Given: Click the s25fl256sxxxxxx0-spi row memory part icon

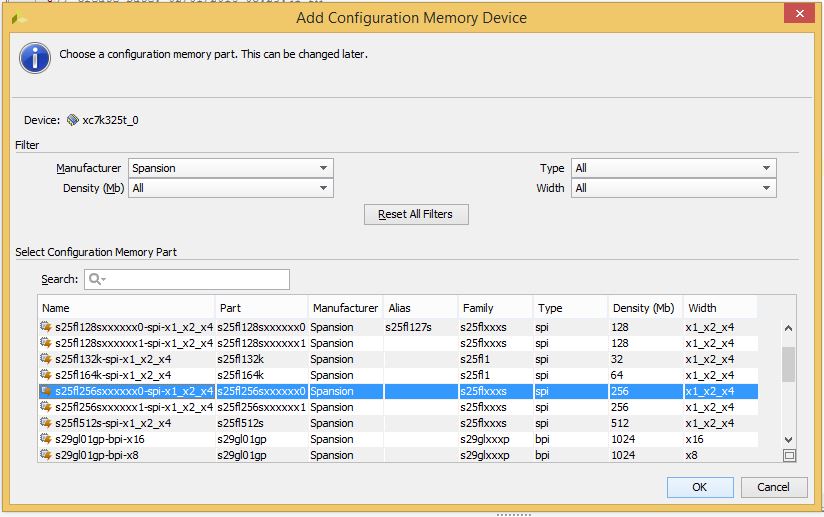Looking at the screenshot, I should point(46,391).
